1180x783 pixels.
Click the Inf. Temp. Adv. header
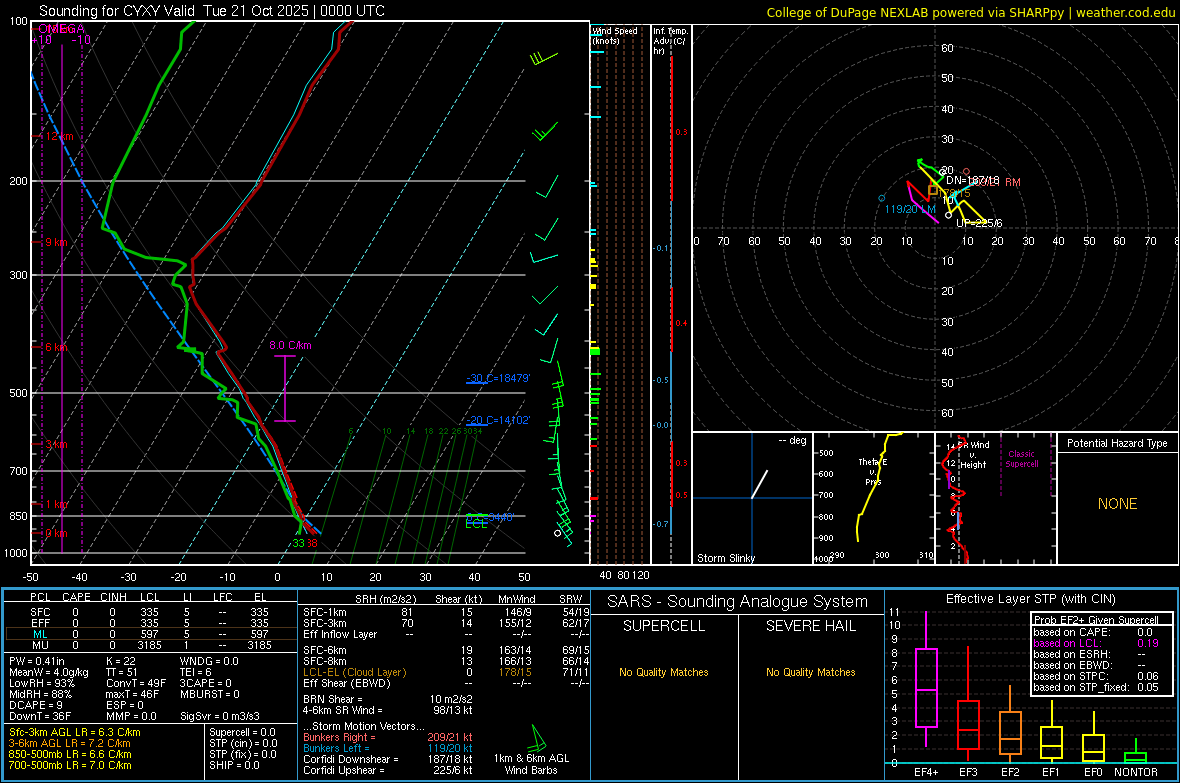[670, 41]
